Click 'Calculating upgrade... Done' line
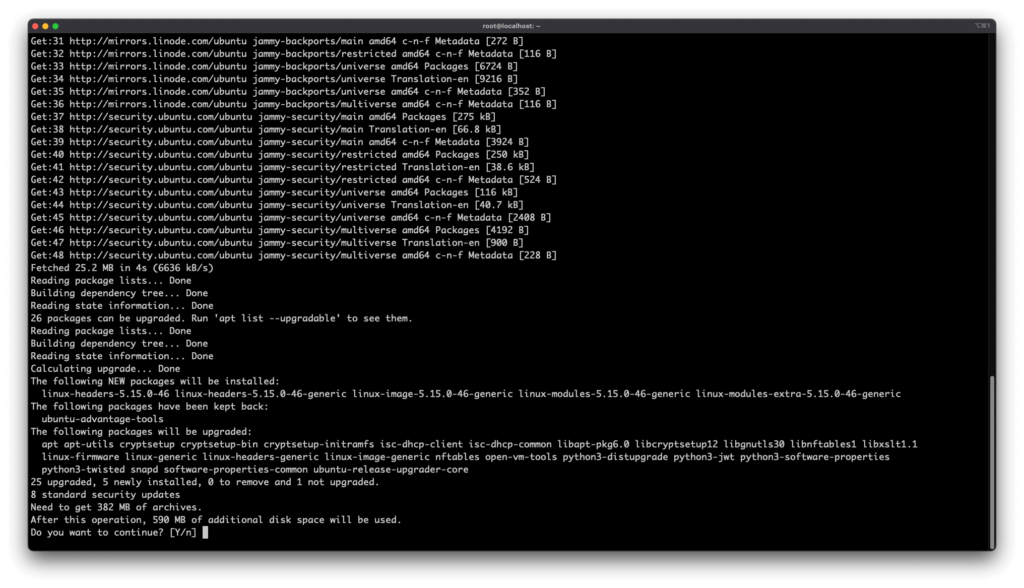The height and width of the screenshot is (588, 1024). (x=105, y=368)
